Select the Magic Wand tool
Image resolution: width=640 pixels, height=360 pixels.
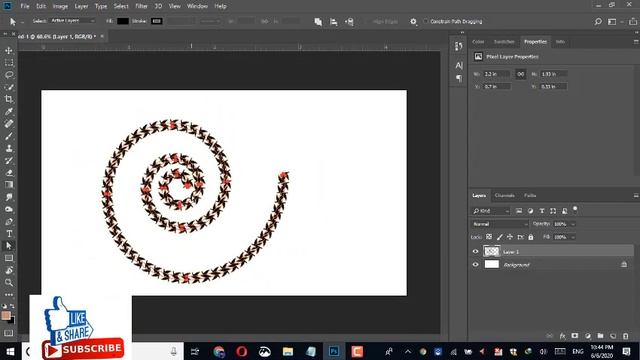(x=9, y=87)
